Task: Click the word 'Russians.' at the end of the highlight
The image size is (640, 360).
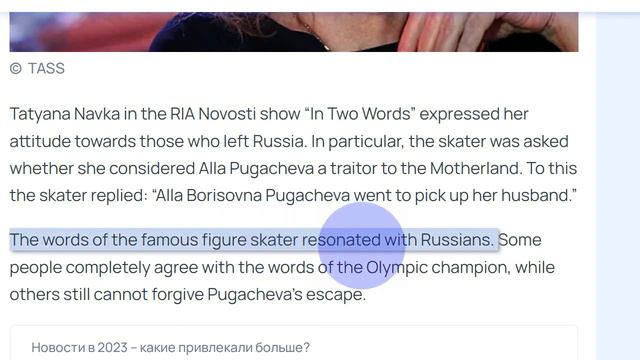Action: (x=457, y=240)
